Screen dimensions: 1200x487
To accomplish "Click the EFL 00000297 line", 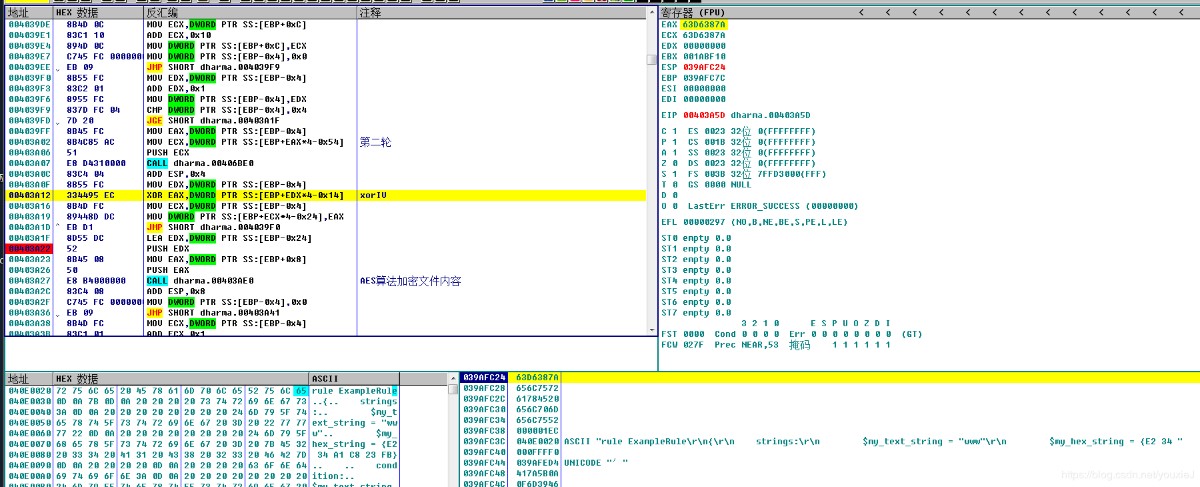I will tap(755, 222).
